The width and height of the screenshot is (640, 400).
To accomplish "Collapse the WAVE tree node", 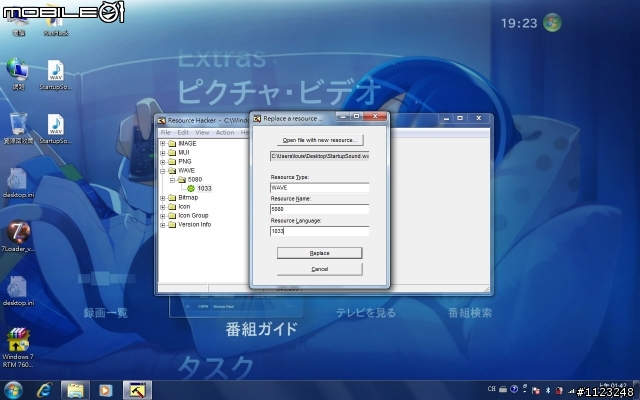I will point(162,171).
